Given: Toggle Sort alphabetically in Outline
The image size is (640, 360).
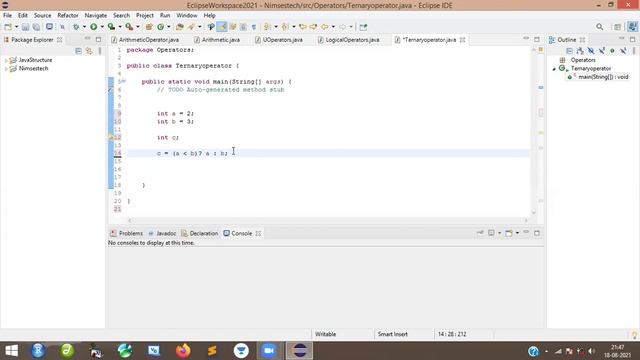Looking at the screenshot, I should click(x=580, y=51).
